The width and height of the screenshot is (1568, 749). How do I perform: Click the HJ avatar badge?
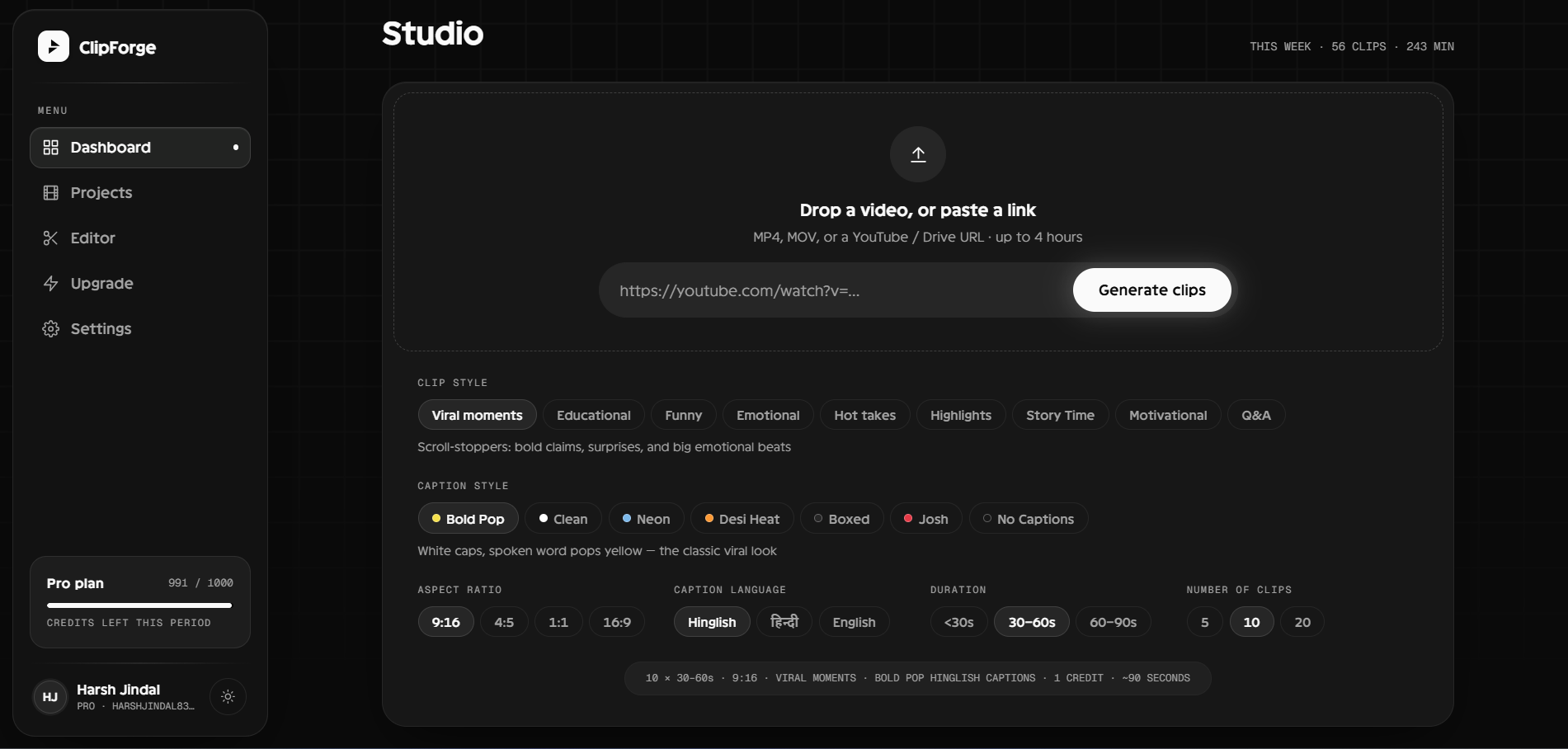(49, 697)
